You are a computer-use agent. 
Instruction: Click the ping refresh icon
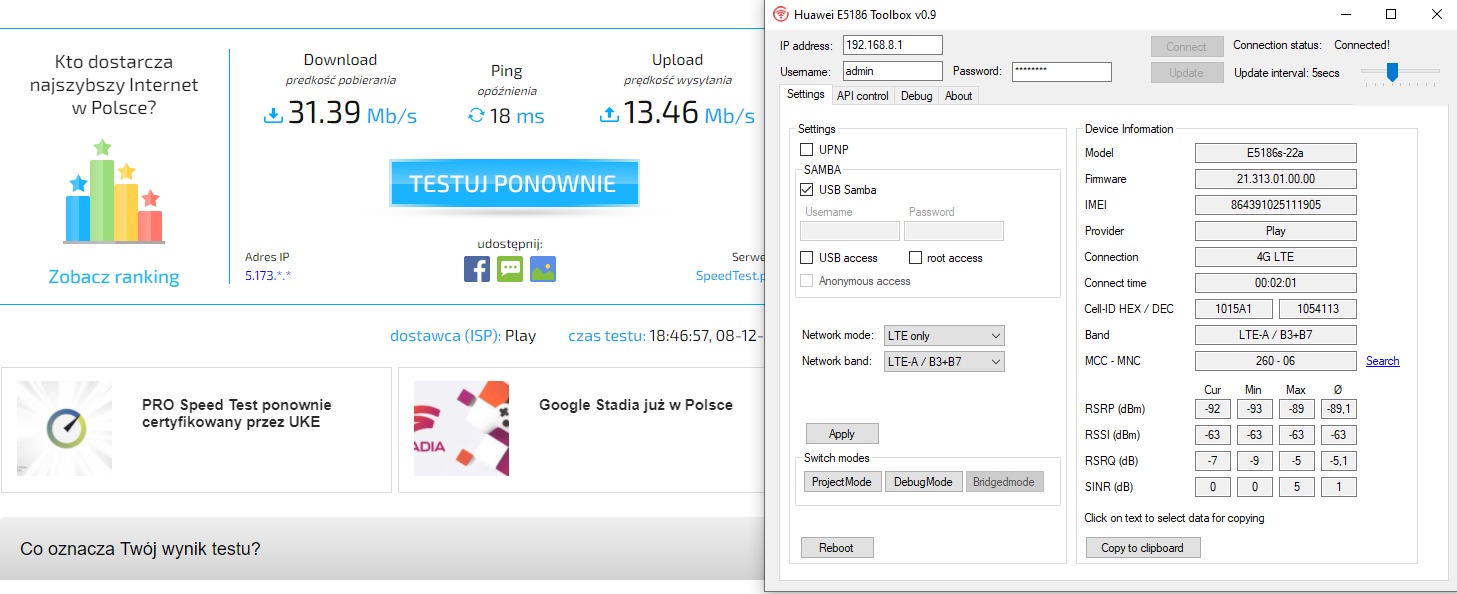(476, 116)
